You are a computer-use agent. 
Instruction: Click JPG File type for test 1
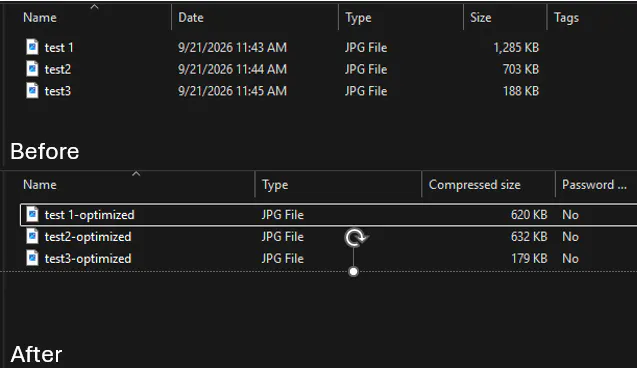(x=366, y=48)
